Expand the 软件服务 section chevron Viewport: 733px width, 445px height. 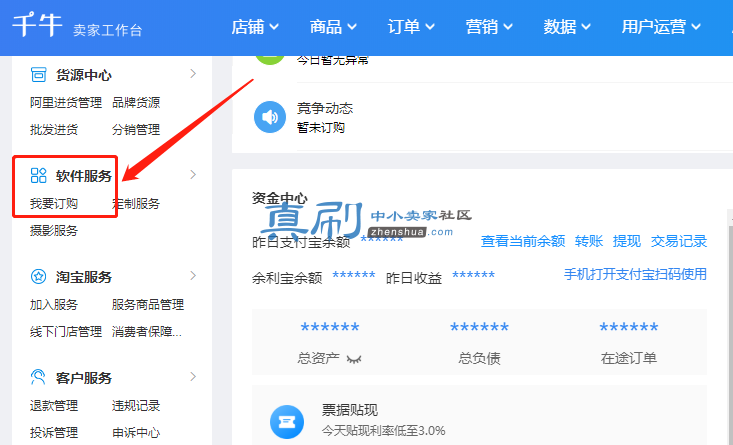pyautogui.click(x=193, y=175)
